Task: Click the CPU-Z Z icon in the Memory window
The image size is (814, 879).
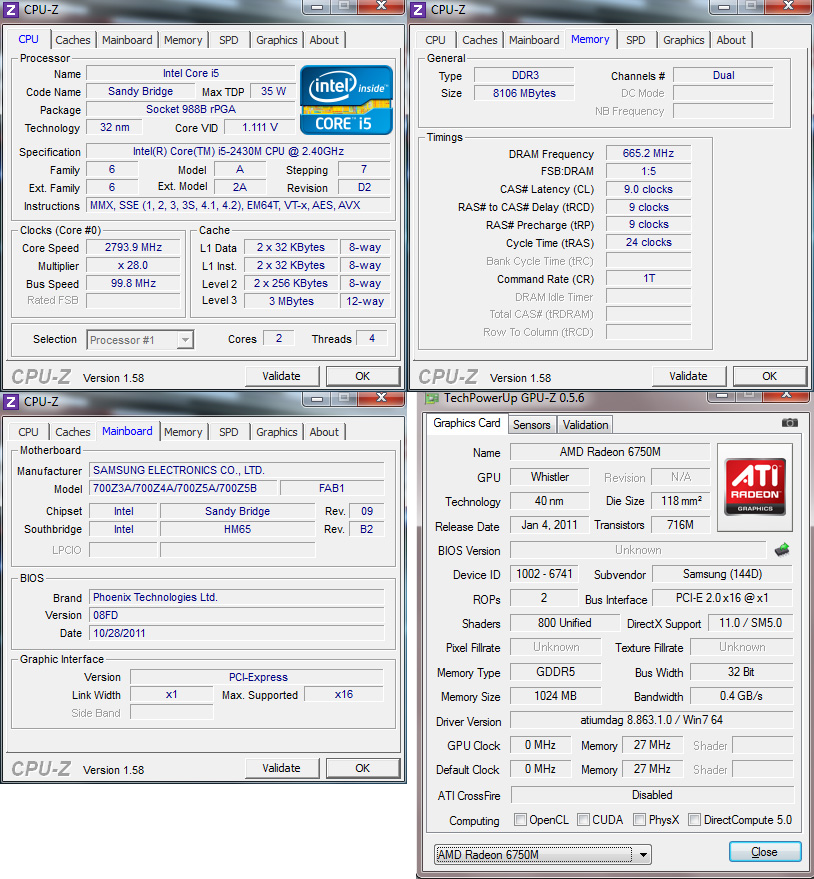Action: [x=418, y=10]
